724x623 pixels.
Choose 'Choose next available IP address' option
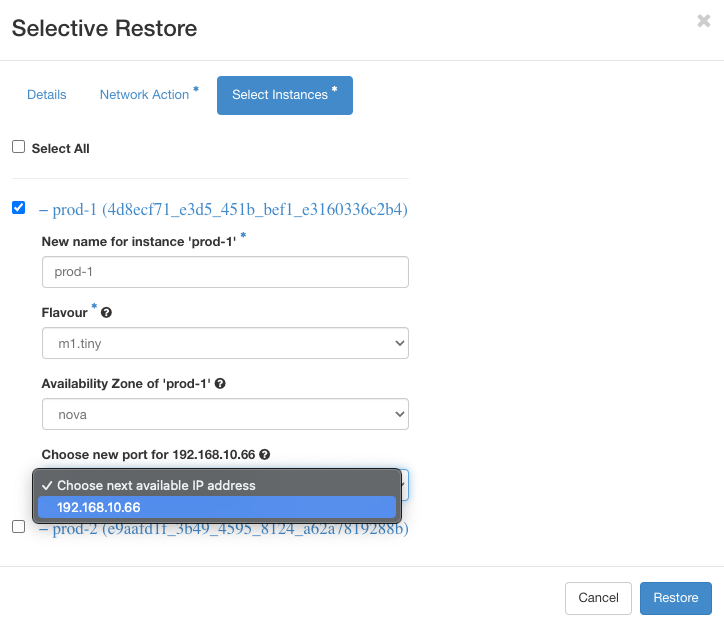click(x=156, y=485)
